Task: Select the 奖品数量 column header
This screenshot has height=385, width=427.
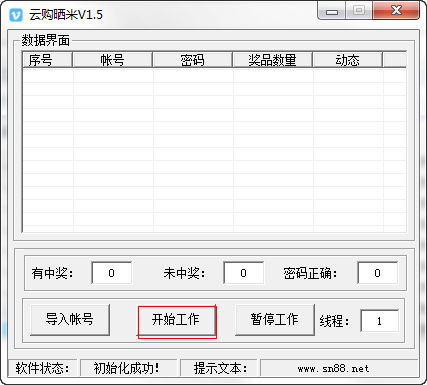Action: (x=272, y=60)
